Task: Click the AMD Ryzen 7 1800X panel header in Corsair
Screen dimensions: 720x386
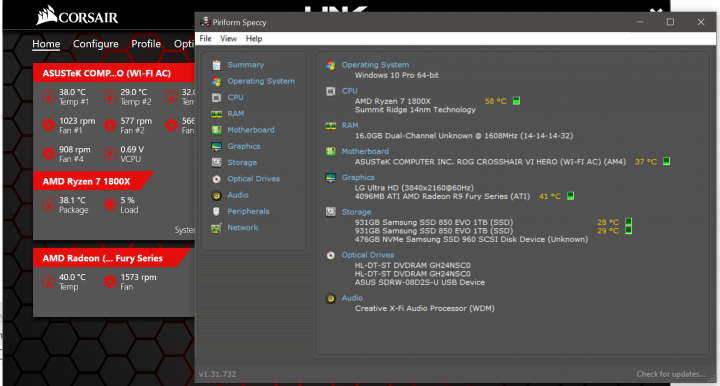Action: click(x=92, y=181)
